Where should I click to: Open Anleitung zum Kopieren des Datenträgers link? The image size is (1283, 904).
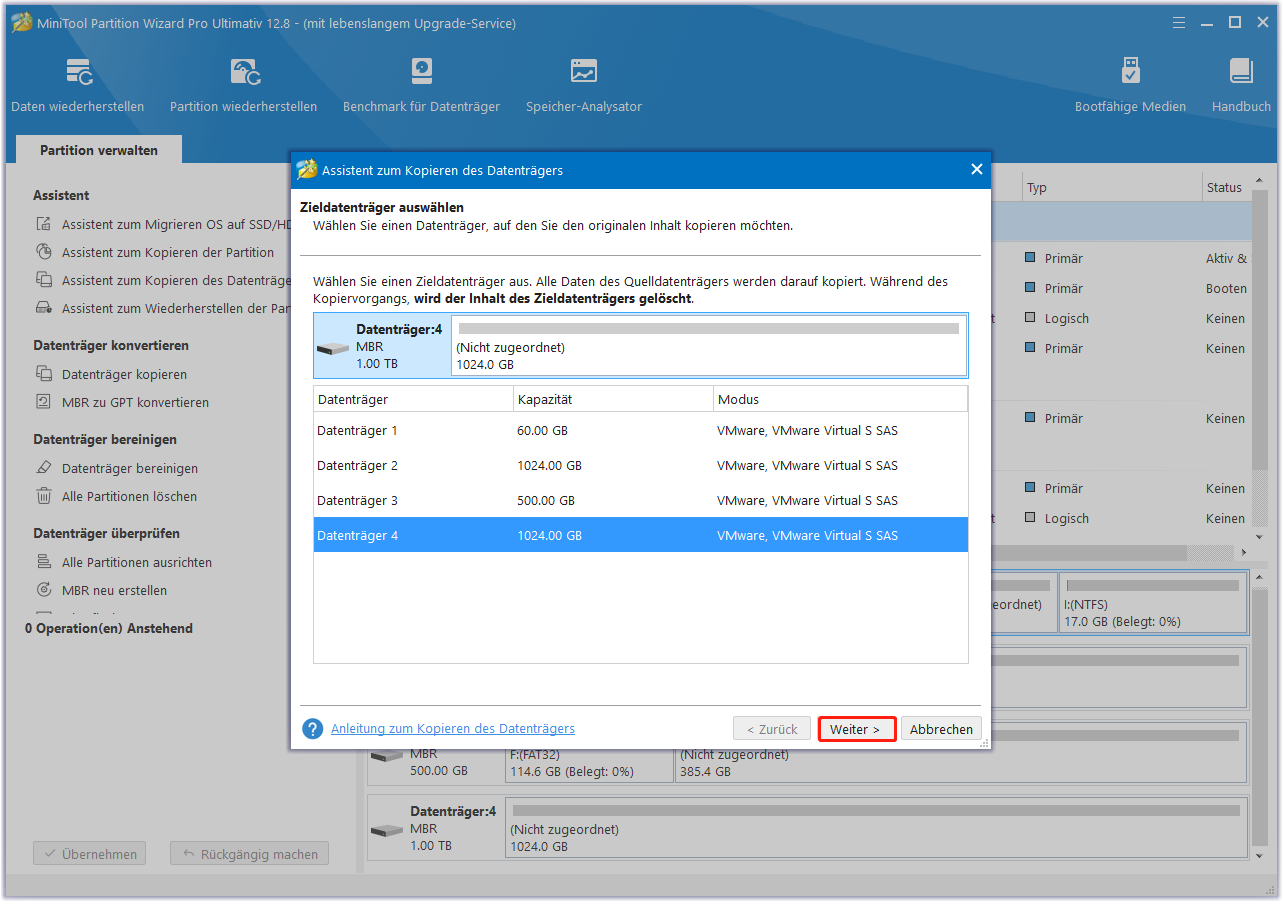coord(453,729)
